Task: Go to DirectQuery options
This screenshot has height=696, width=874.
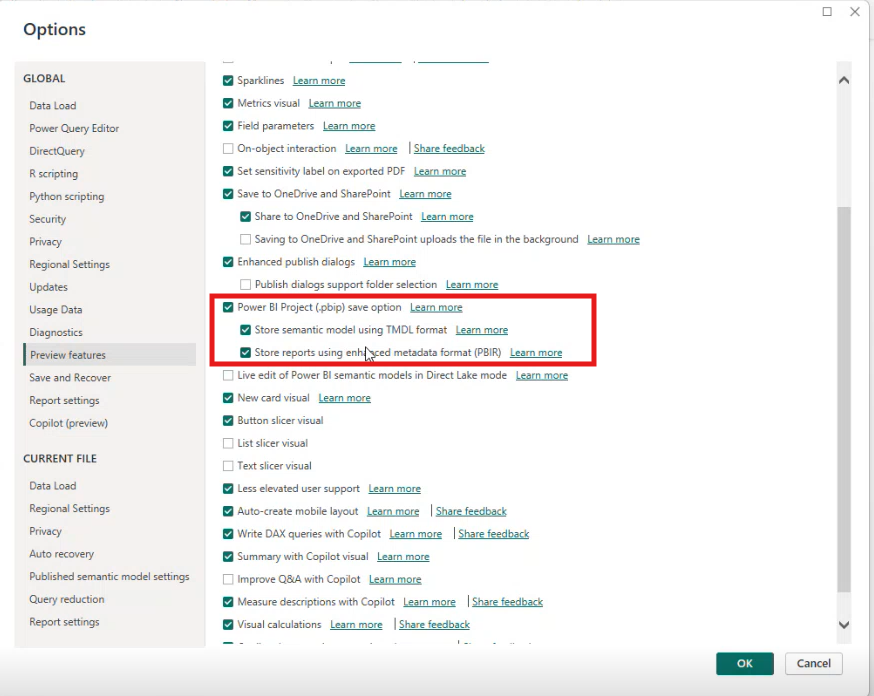Action: click(x=57, y=151)
